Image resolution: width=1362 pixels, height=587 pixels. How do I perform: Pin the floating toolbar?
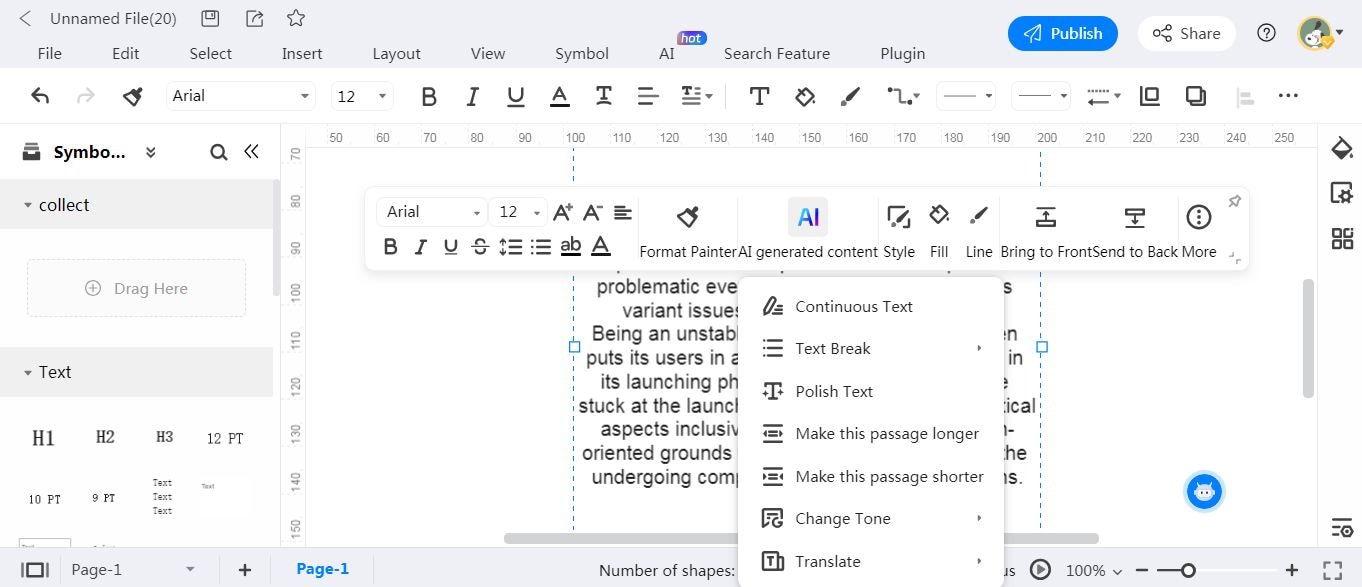(x=1235, y=201)
